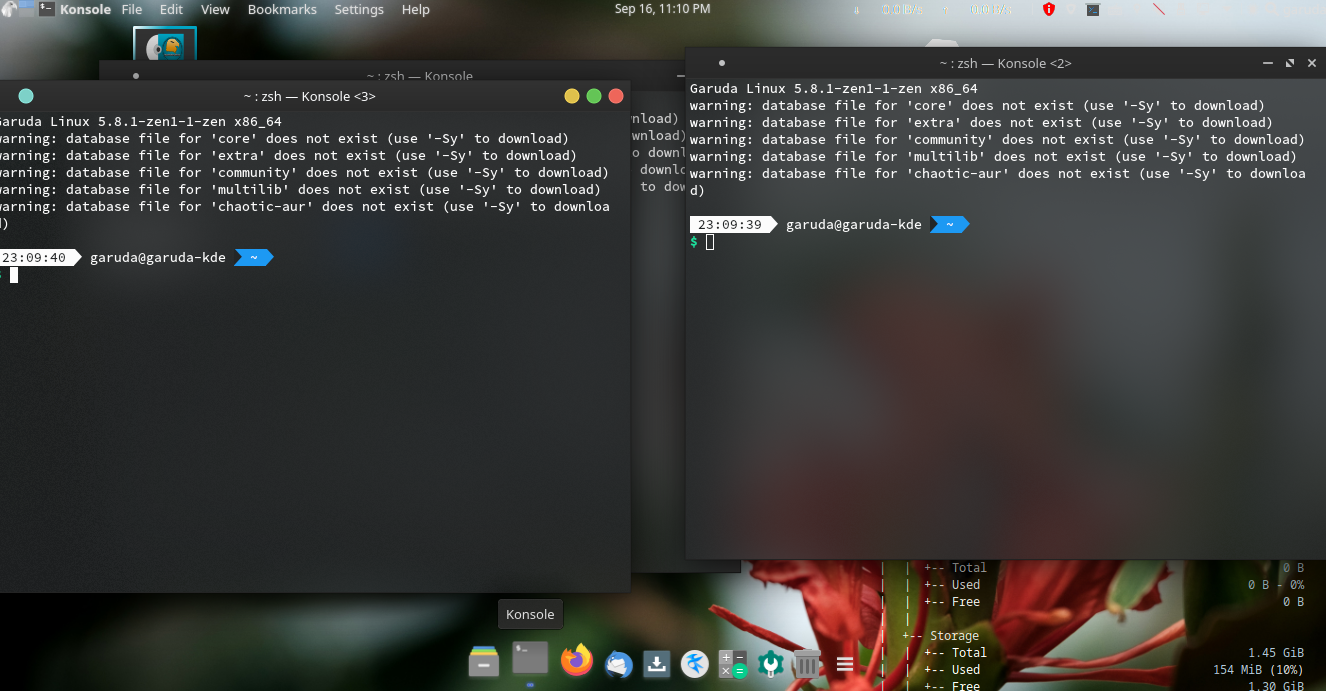Click the Storage entry in desktop system monitor
The height and width of the screenshot is (691, 1326).
click(954, 636)
